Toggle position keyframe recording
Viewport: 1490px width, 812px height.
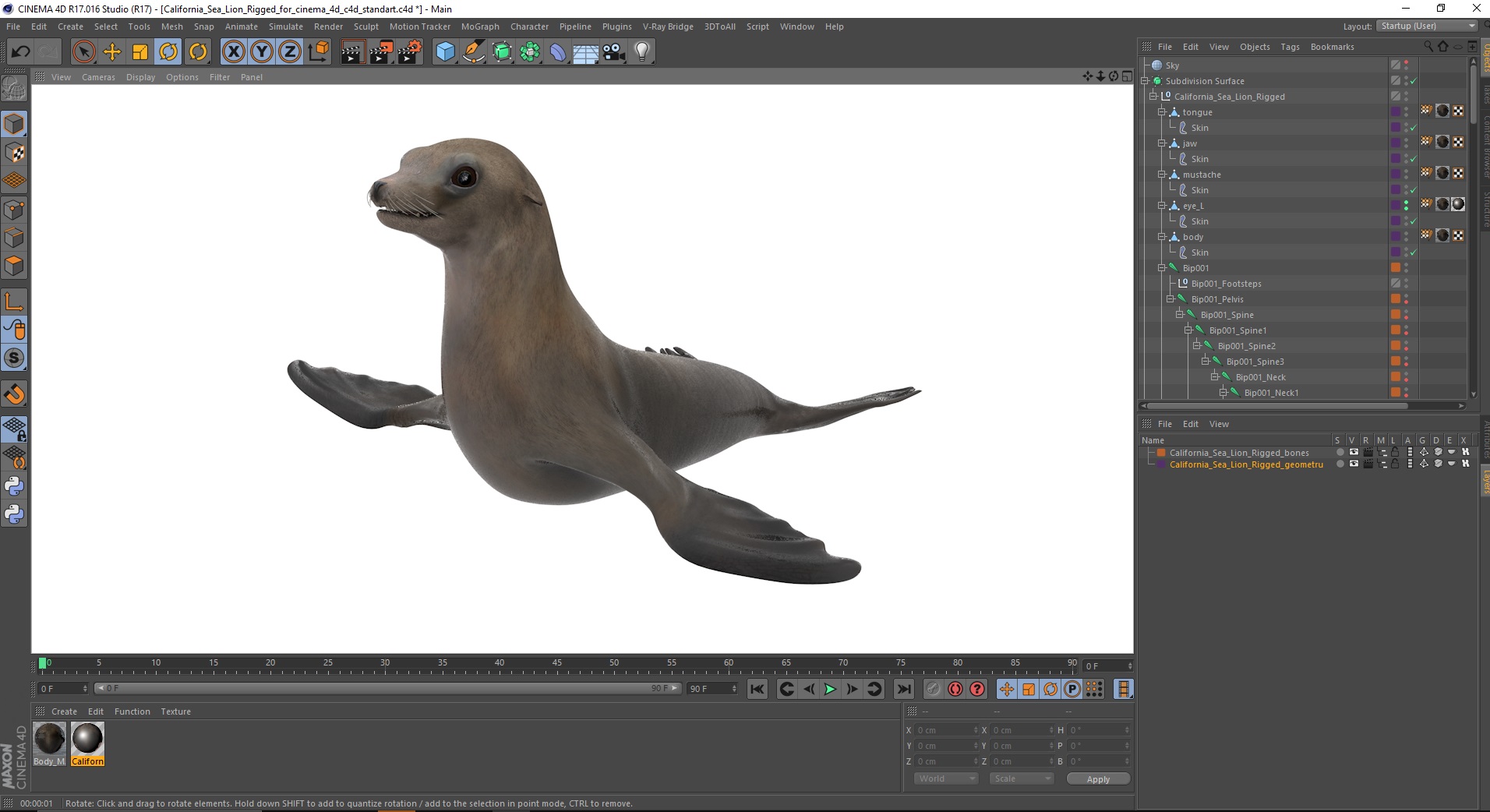click(x=1007, y=689)
